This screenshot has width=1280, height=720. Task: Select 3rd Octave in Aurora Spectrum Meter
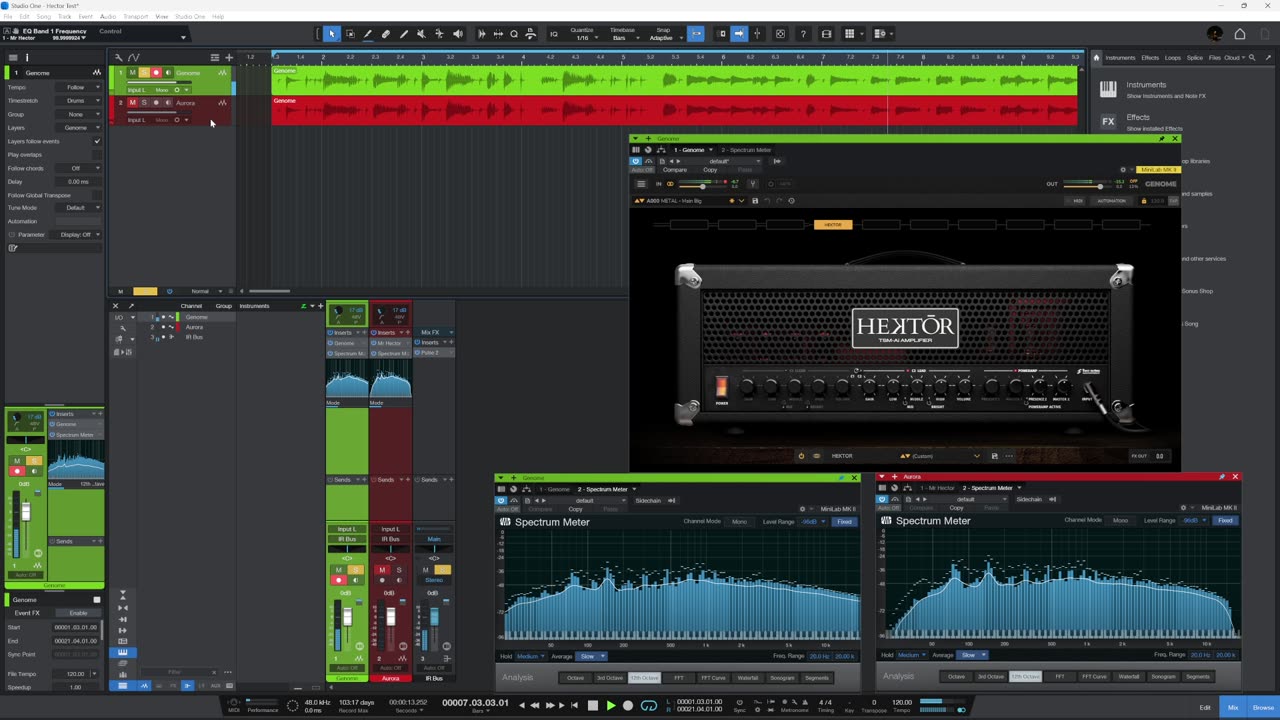pyautogui.click(x=991, y=677)
